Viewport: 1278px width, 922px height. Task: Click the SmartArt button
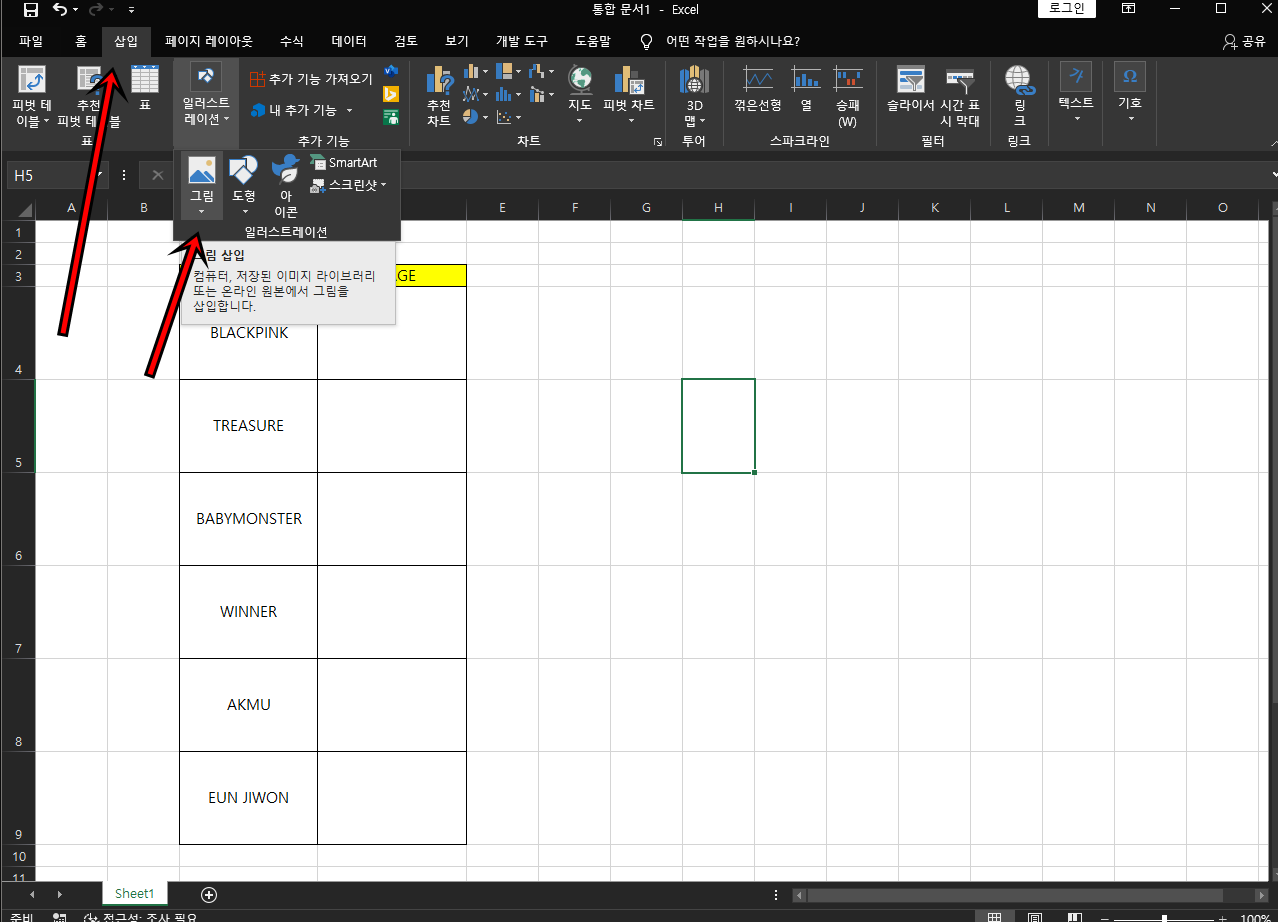click(x=344, y=162)
